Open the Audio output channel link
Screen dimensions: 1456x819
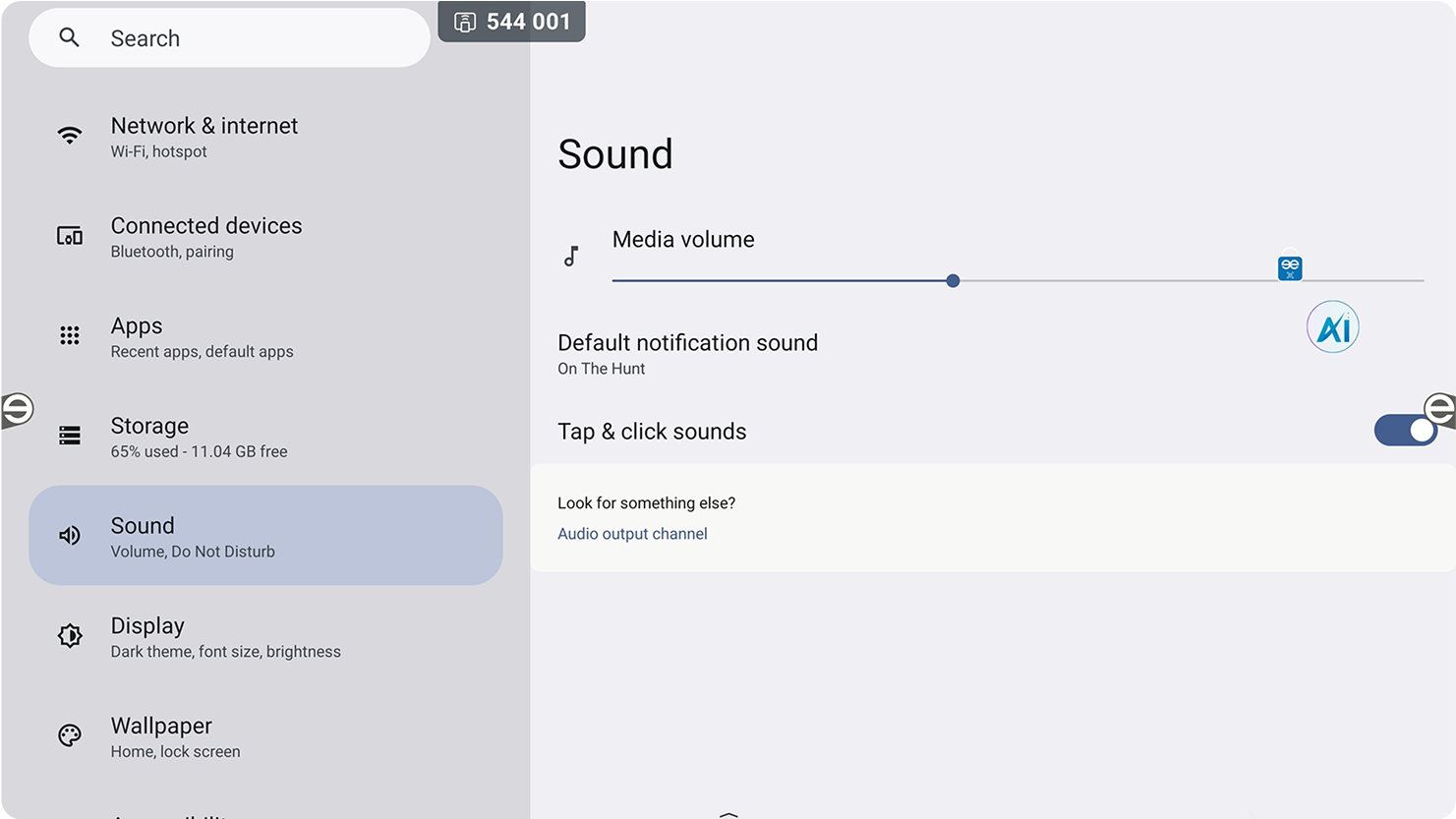[x=632, y=534]
